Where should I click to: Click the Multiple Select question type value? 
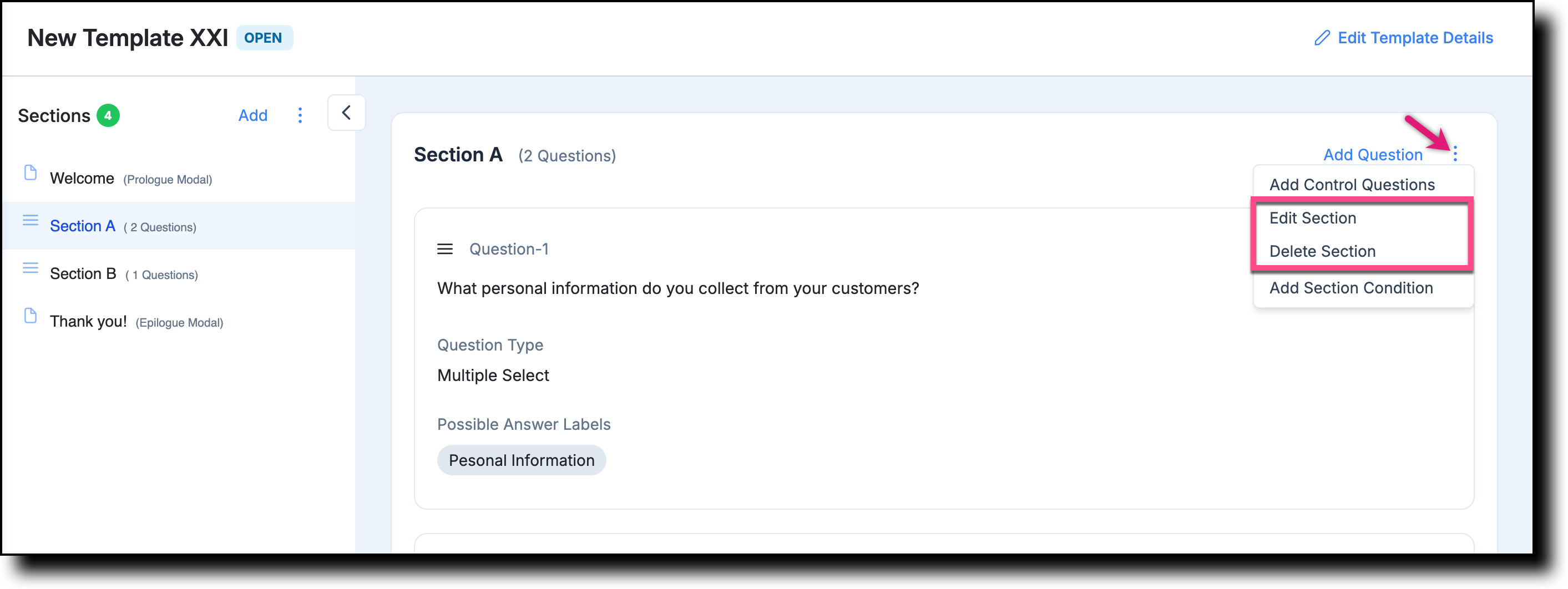click(493, 375)
